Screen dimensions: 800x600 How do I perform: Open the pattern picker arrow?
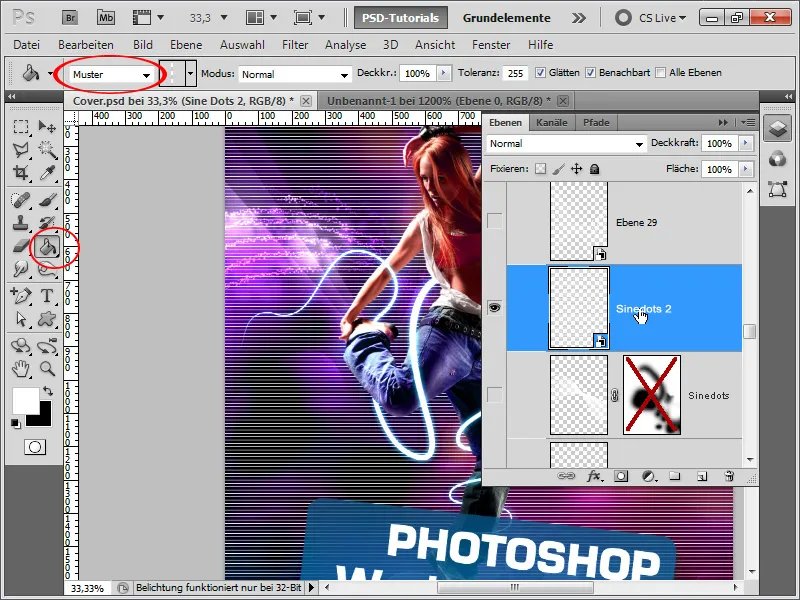pos(190,74)
